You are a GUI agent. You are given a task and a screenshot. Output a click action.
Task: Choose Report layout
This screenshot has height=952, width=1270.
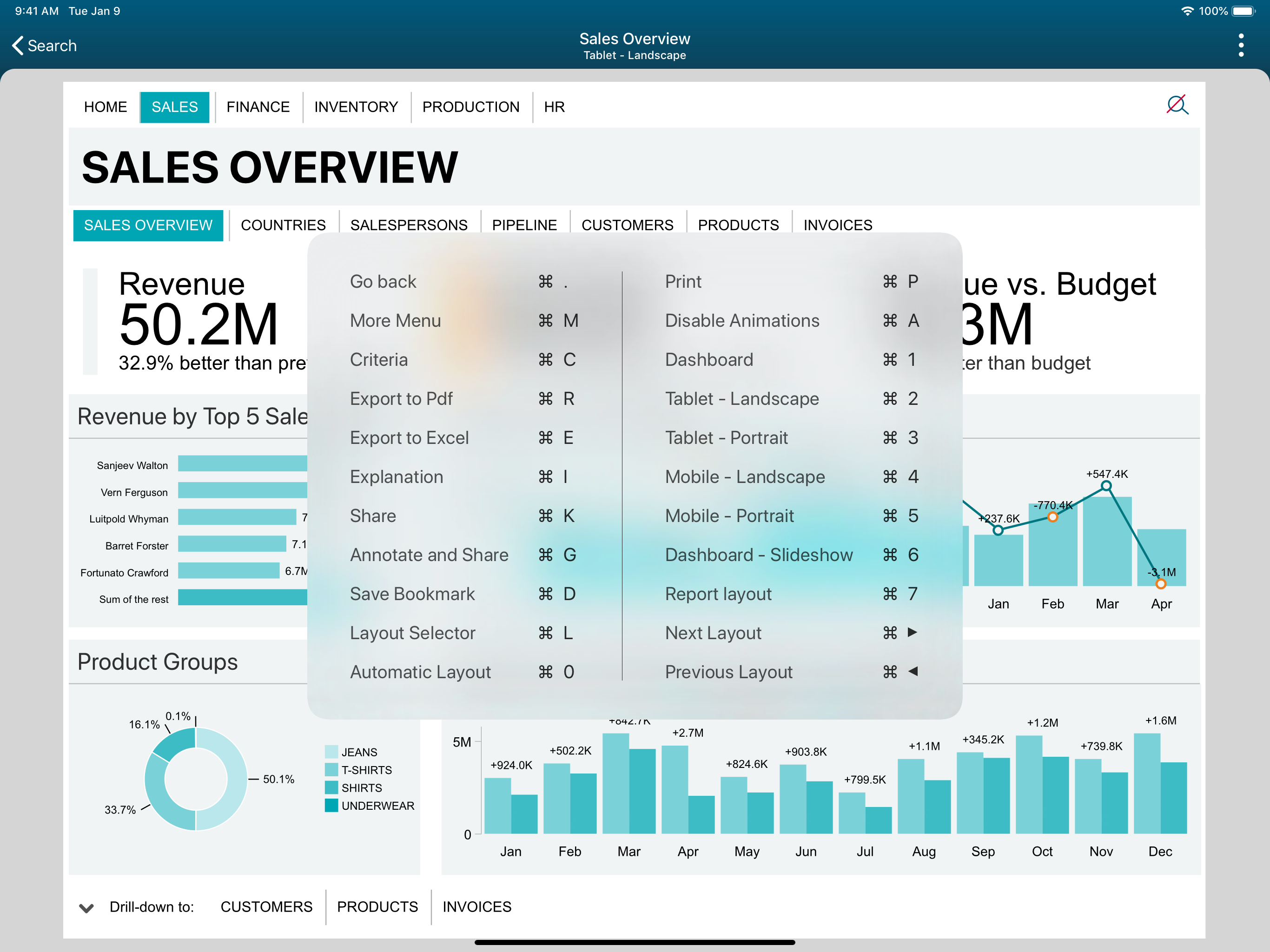[792, 594]
